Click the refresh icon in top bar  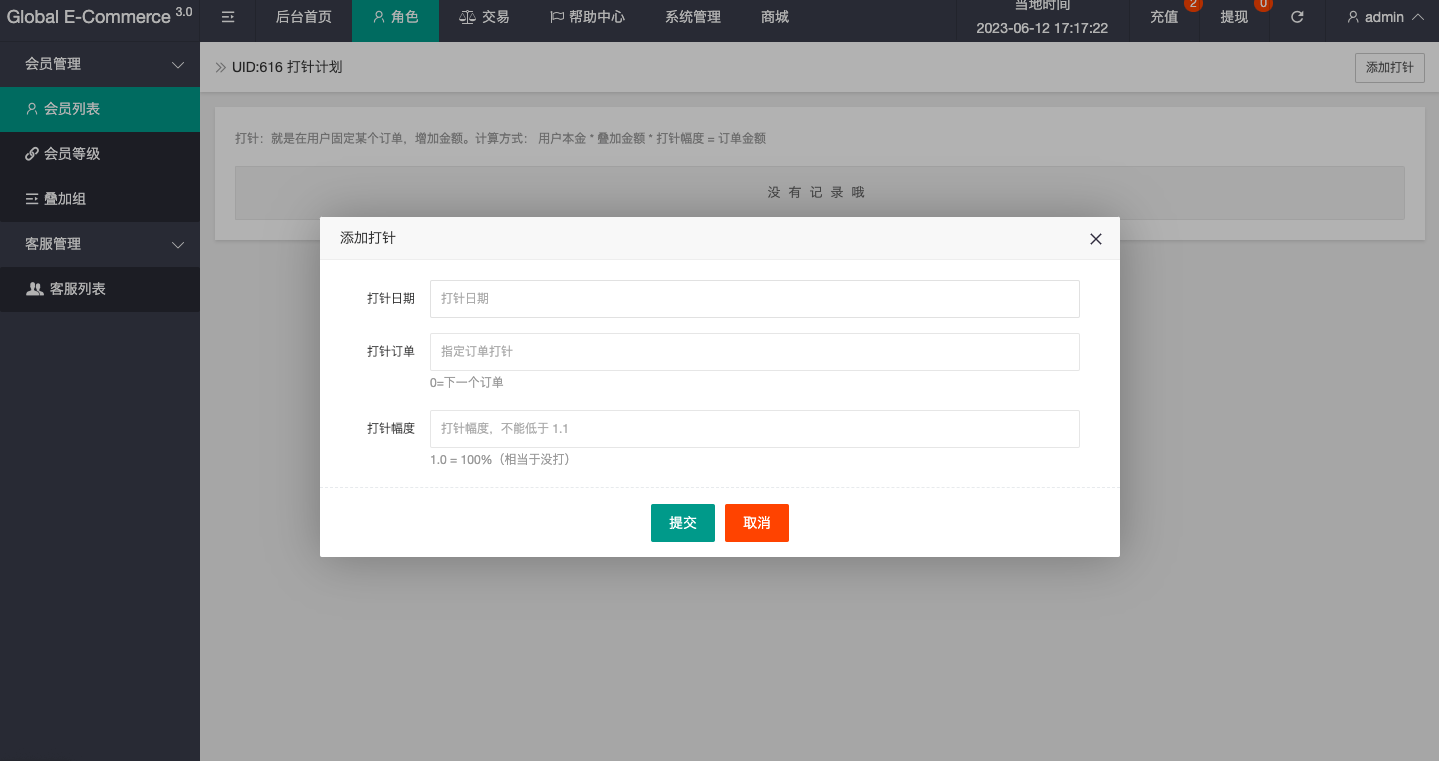1297,17
